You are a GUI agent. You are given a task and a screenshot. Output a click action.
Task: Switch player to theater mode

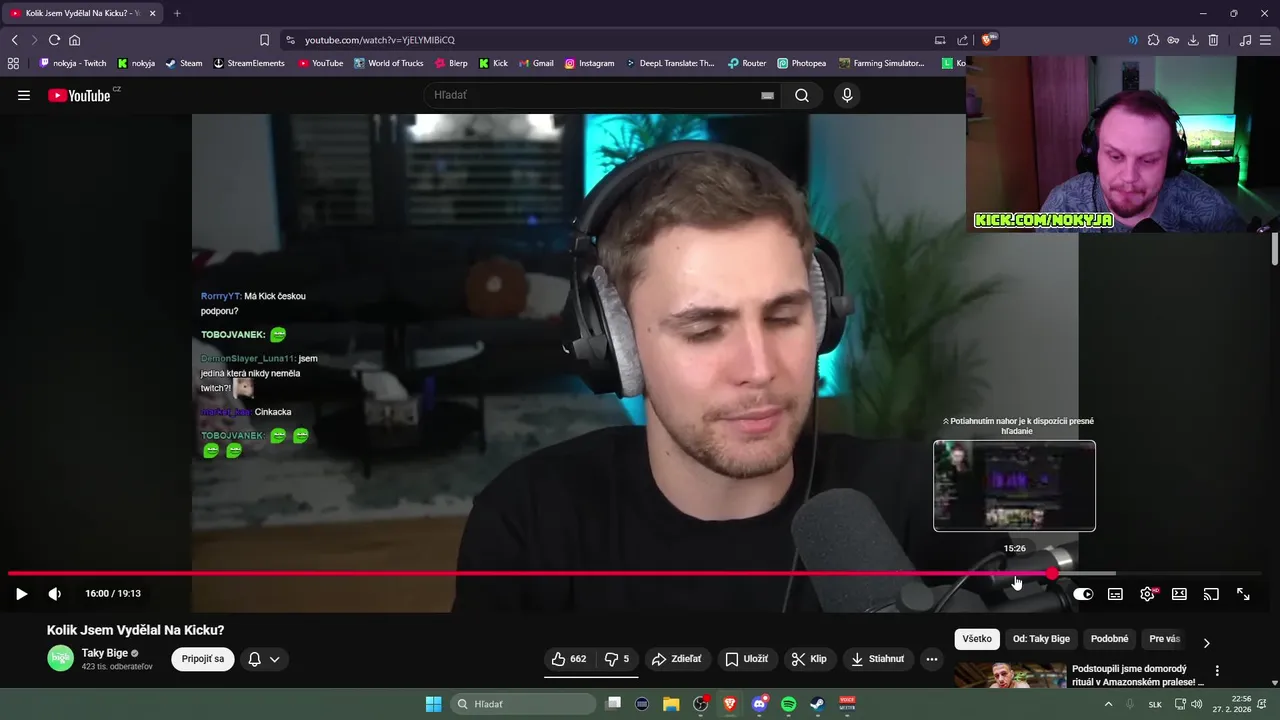click(1179, 594)
